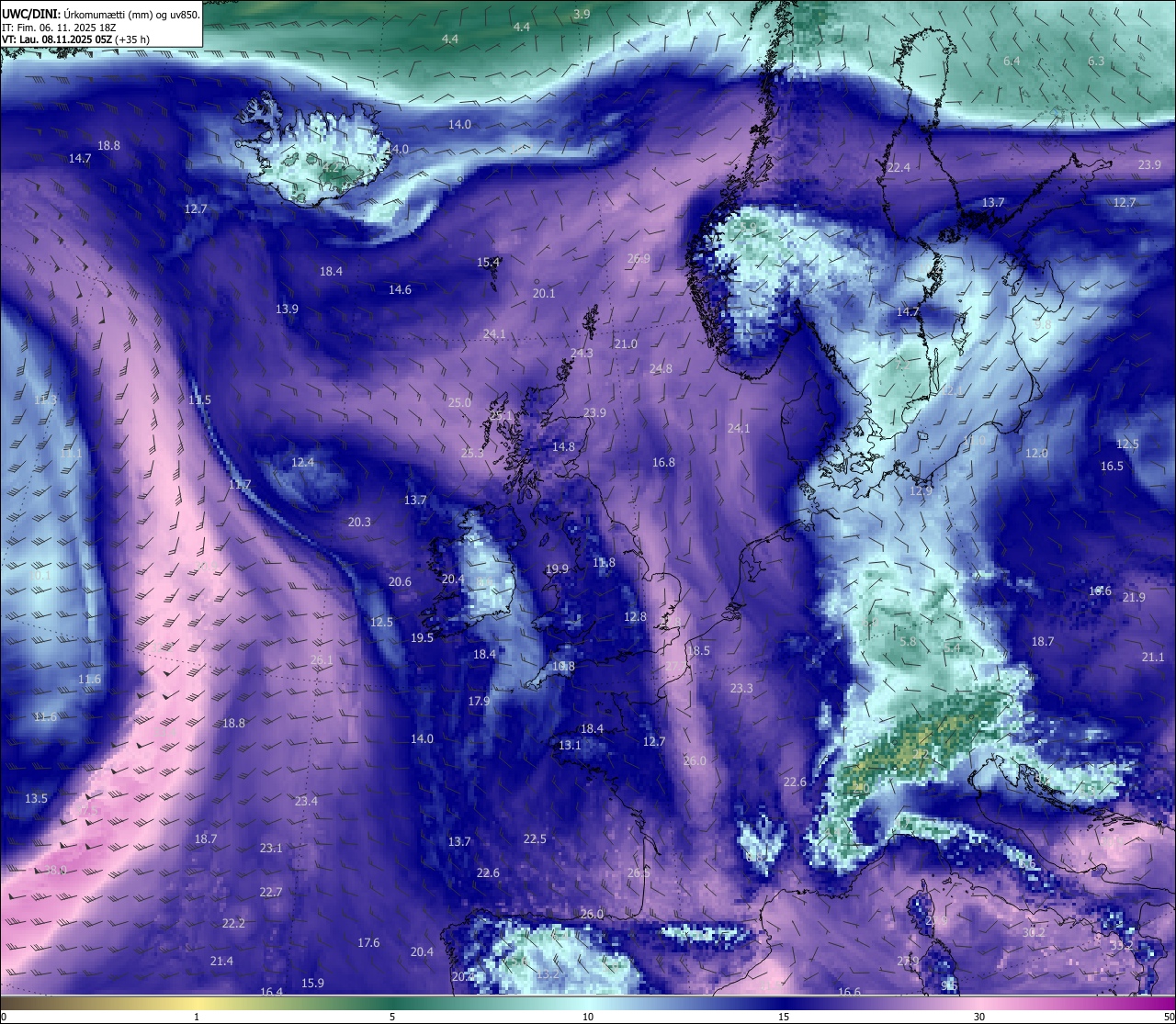Image resolution: width=1176 pixels, height=1024 pixels.
Task: Click the map value '19.9'
Action: pyautogui.click(x=557, y=568)
